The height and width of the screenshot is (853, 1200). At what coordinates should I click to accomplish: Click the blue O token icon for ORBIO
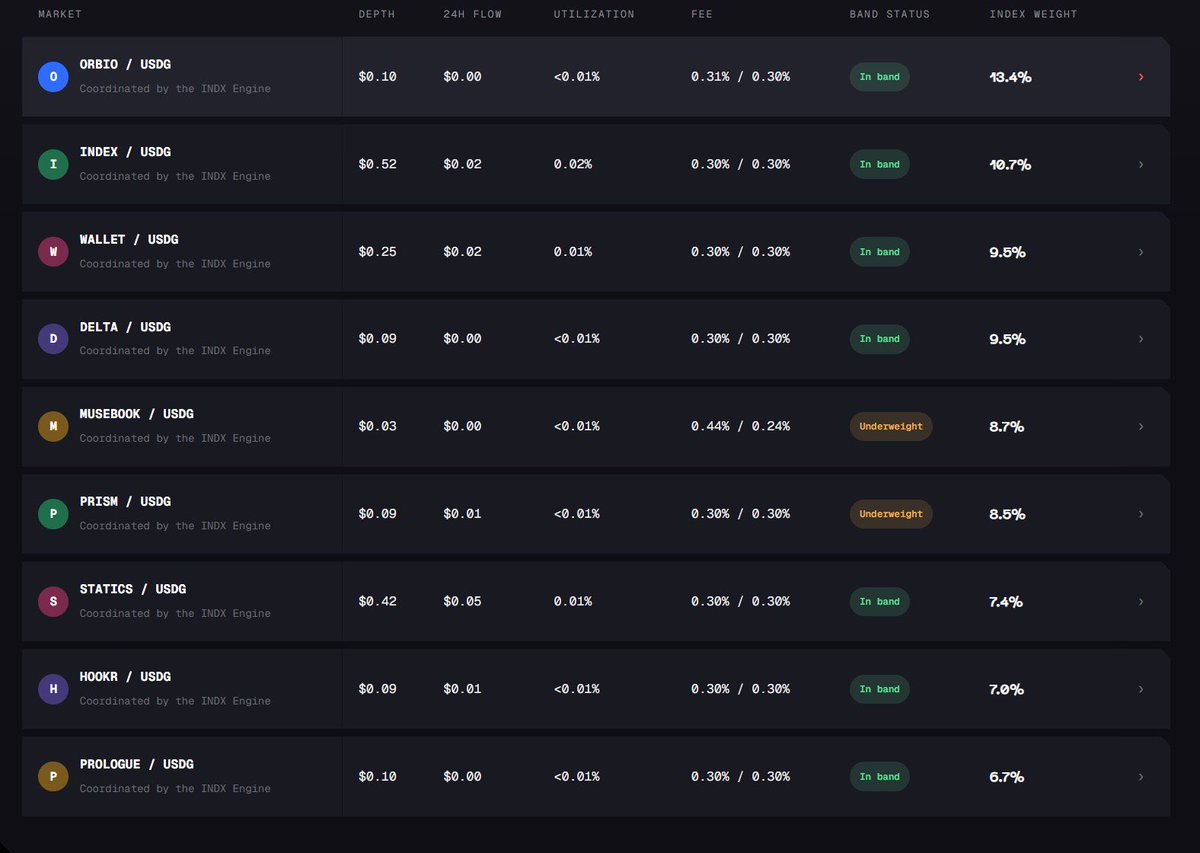pyautogui.click(x=53, y=77)
